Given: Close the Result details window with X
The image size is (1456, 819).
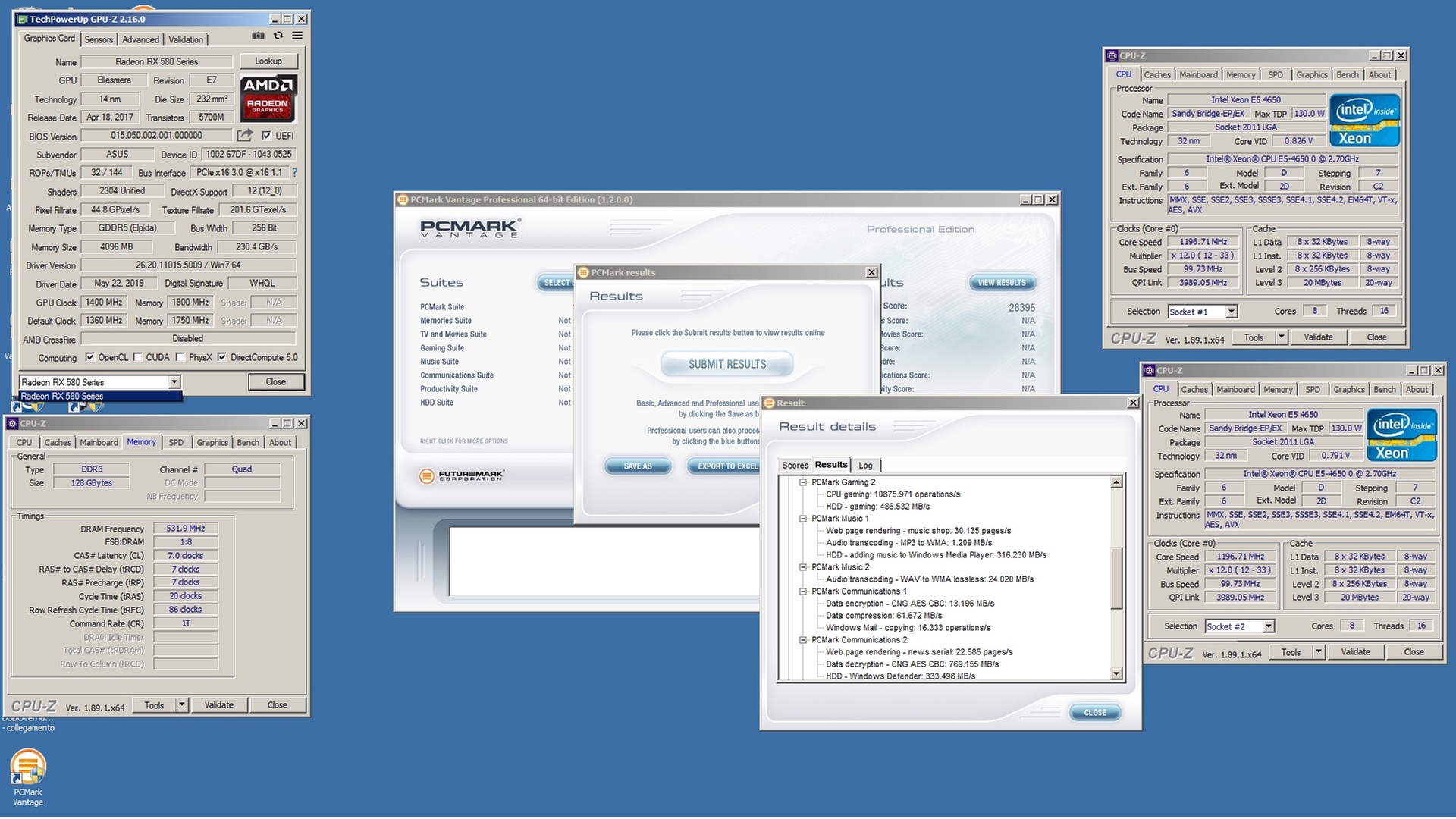Looking at the screenshot, I should [1133, 403].
